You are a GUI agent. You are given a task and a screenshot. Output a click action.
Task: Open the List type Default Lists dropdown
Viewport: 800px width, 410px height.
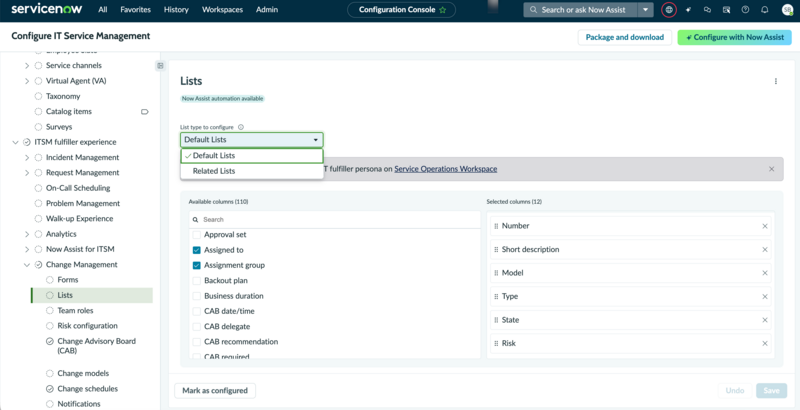click(252, 140)
